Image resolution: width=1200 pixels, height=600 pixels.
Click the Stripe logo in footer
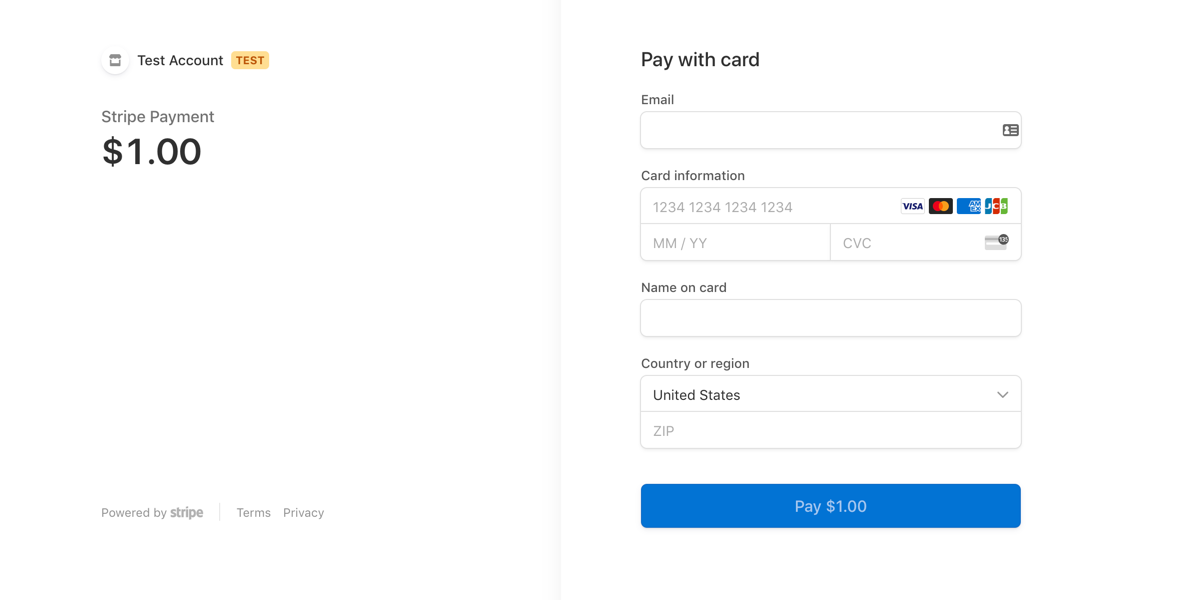coord(187,513)
